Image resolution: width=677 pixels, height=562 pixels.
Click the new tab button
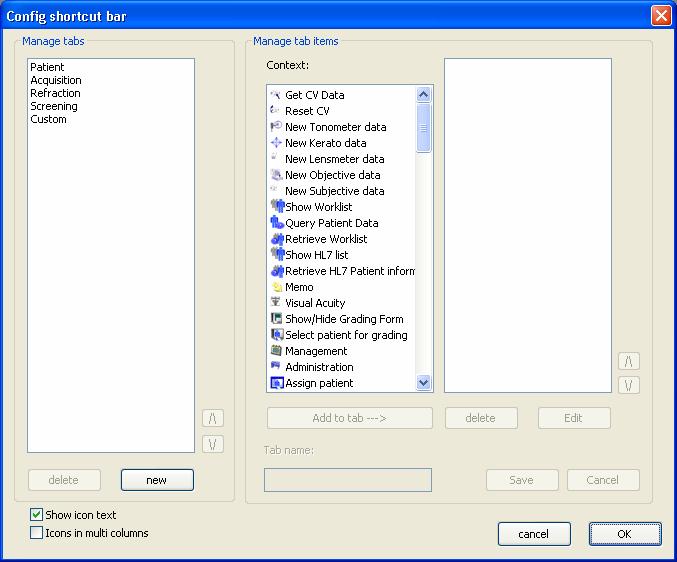click(157, 480)
